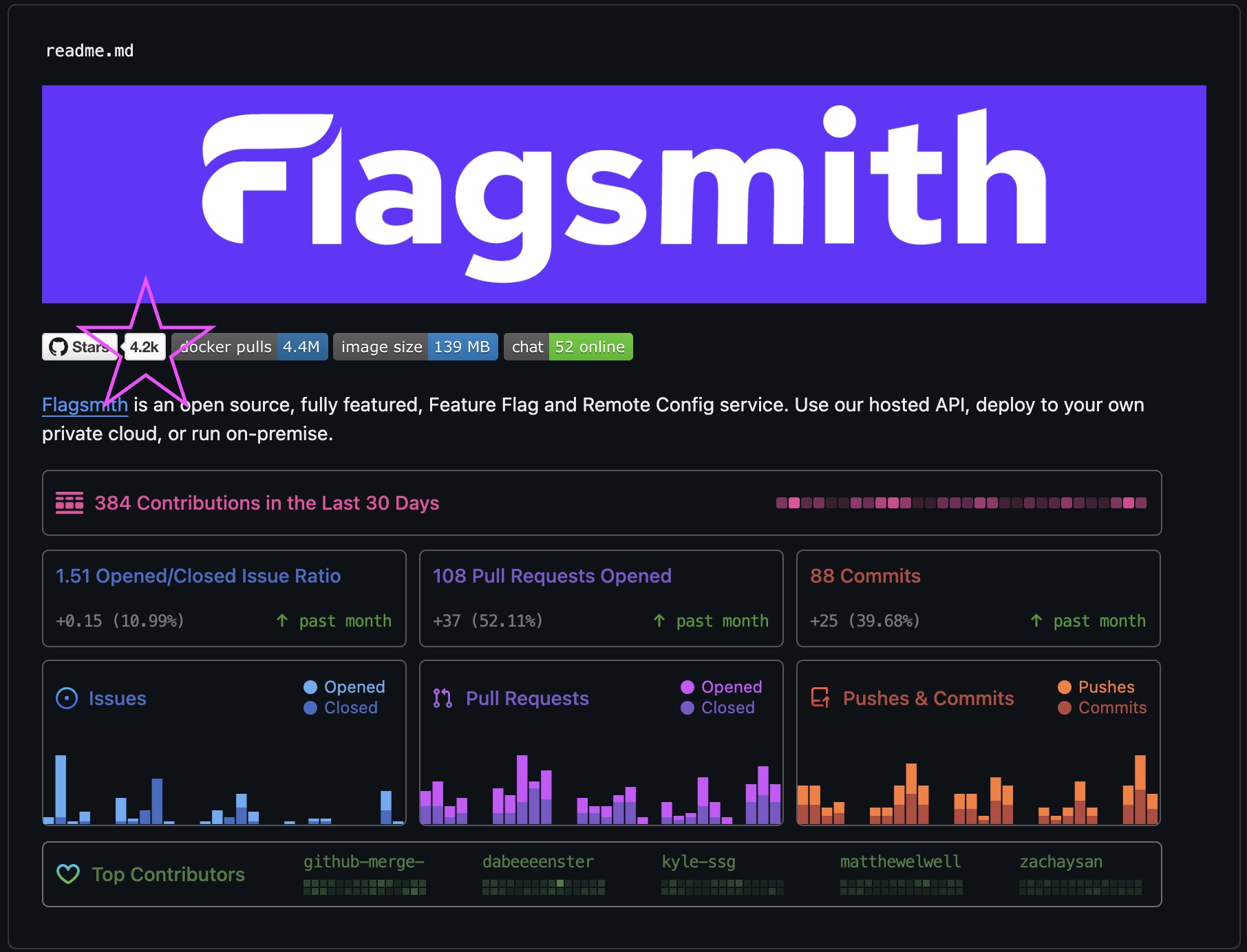The height and width of the screenshot is (952, 1247).
Task: Click the +25 (39.68%) commits change
Action: [x=865, y=620]
